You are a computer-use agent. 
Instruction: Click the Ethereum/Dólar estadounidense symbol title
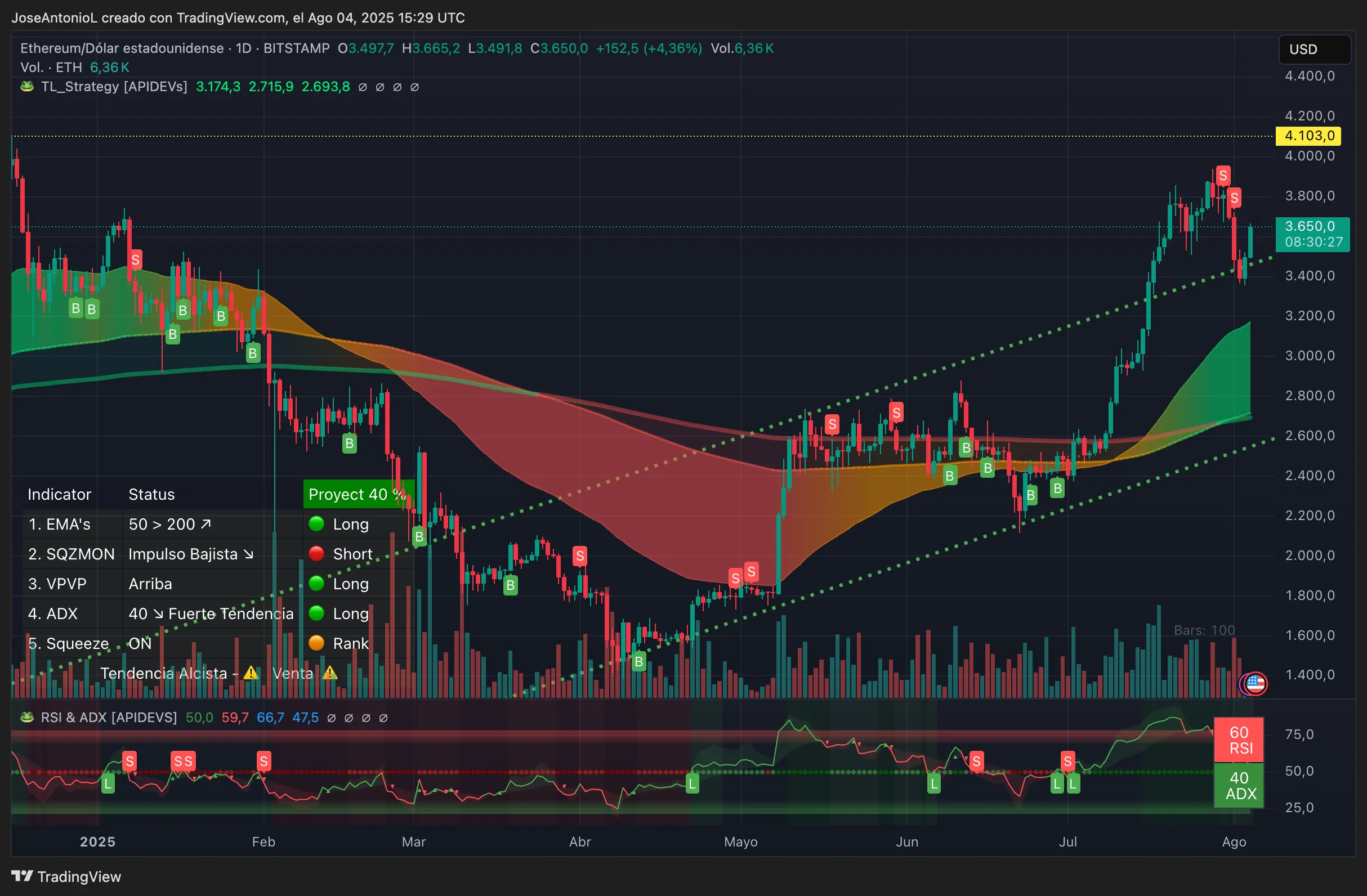(122, 48)
